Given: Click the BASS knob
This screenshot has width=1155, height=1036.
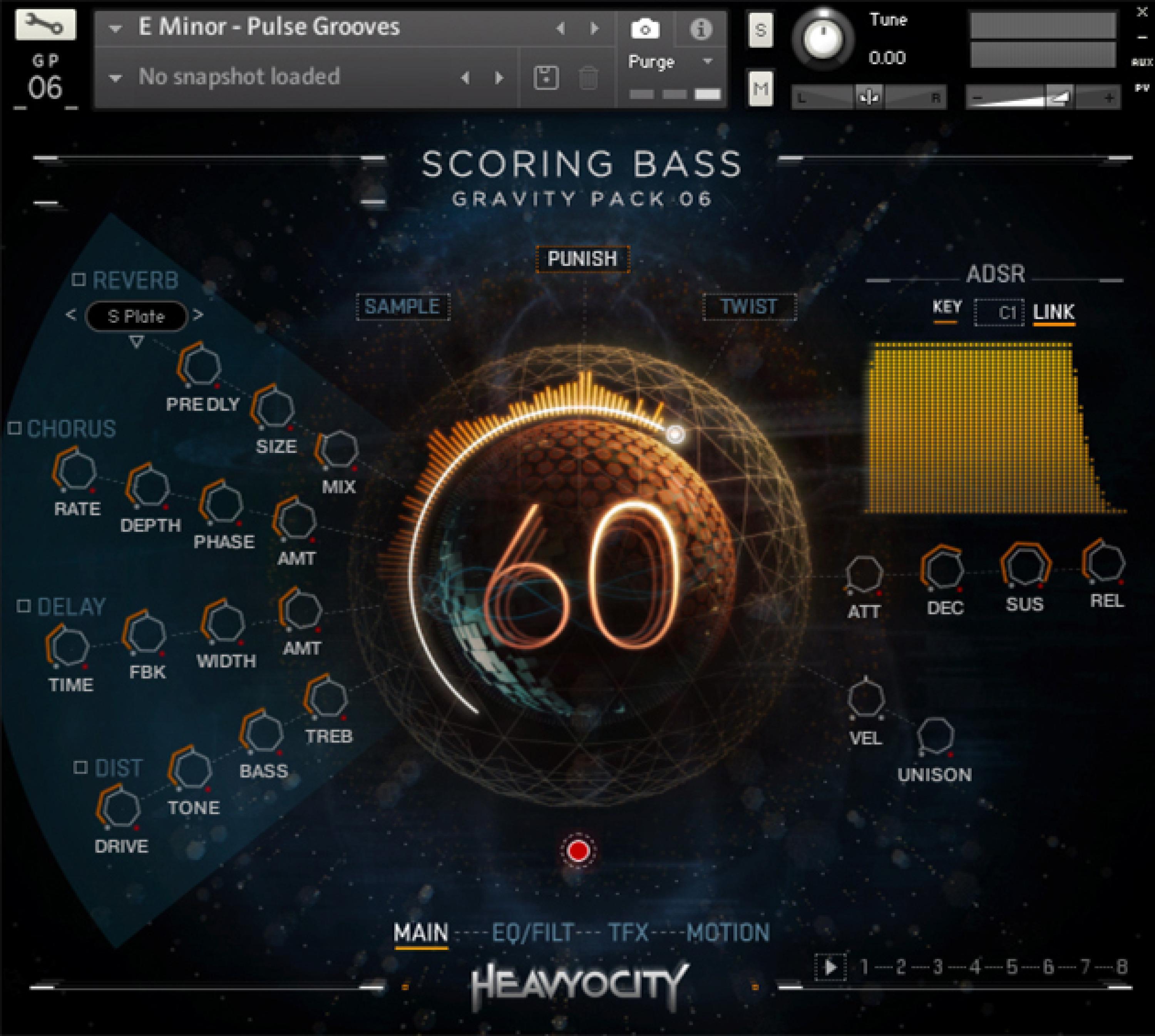Looking at the screenshot, I should click(262, 732).
